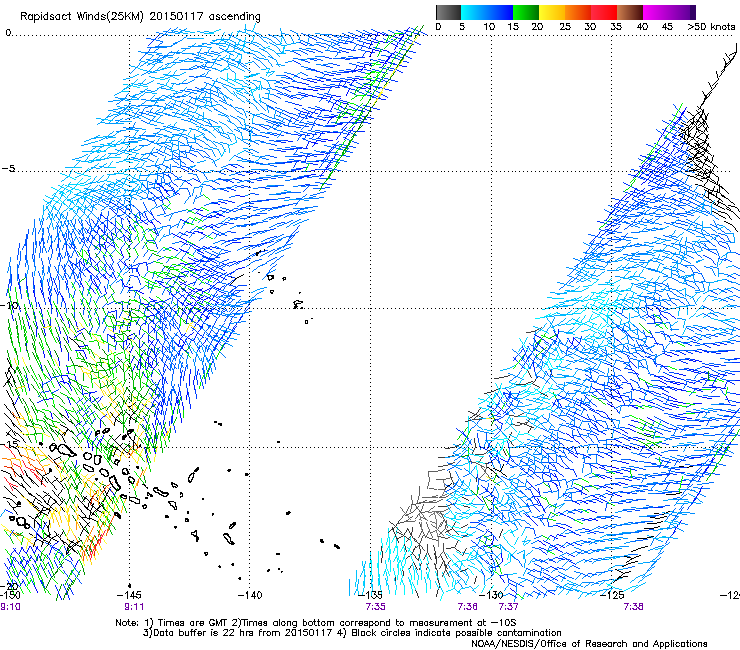The height and width of the screenshot is (650, 740).
Task: Click the red 30-35 knots legend swatch
Action: pos(604,13)
